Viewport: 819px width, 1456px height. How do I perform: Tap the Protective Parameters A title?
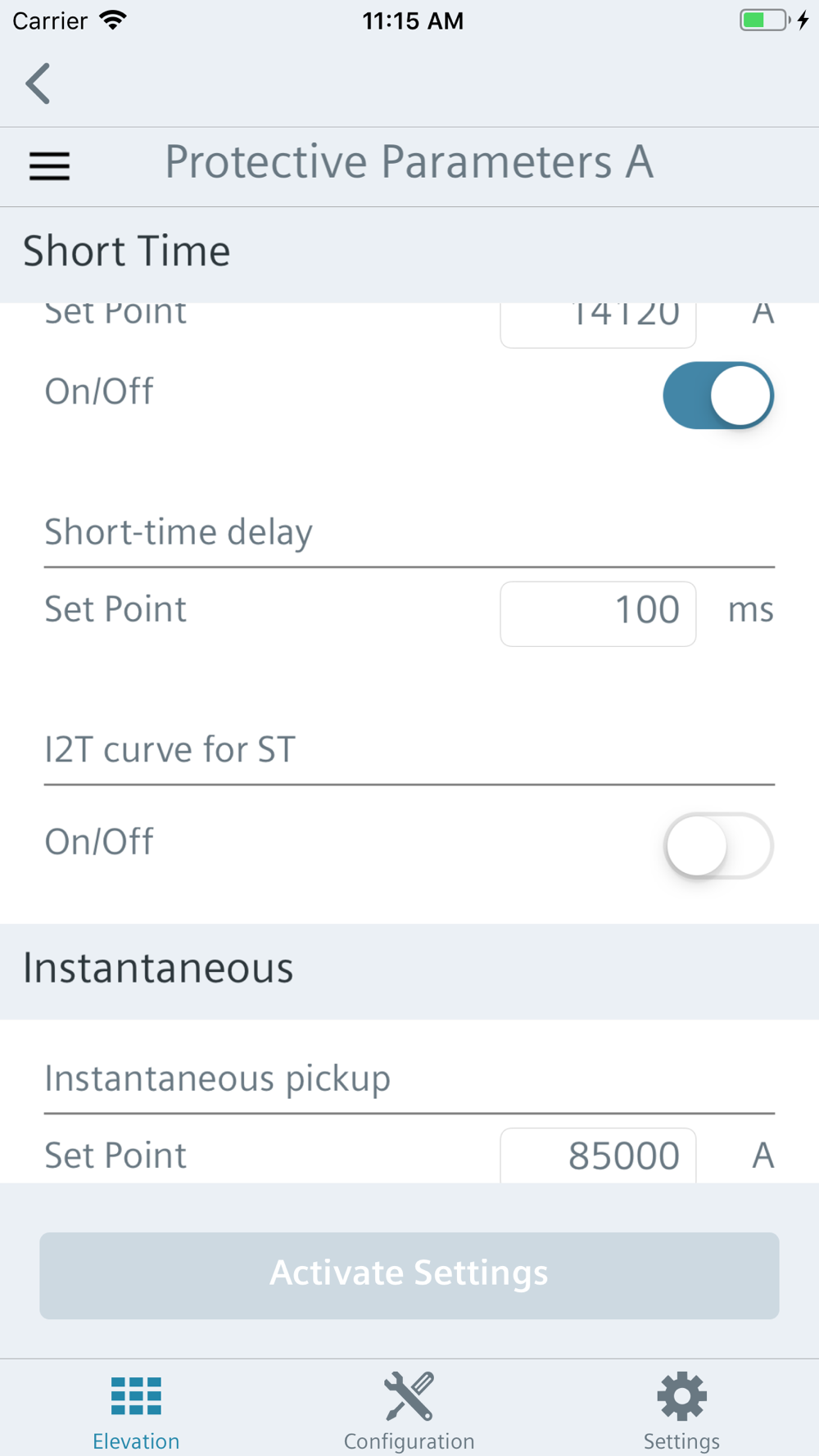tap(409, 162)
